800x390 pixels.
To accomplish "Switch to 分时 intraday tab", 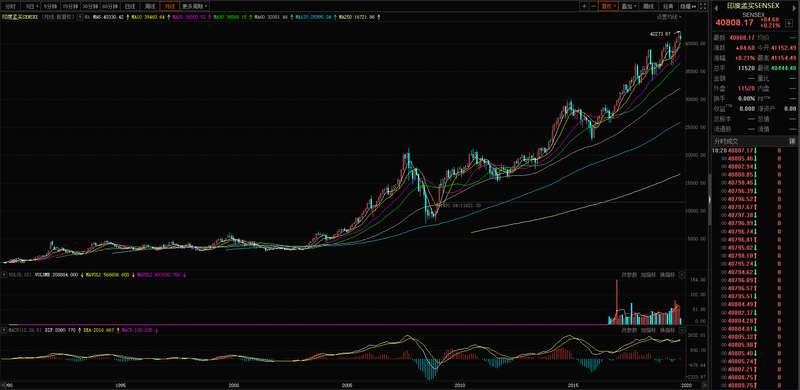I will pyautogui.click(x=10, y=6).
